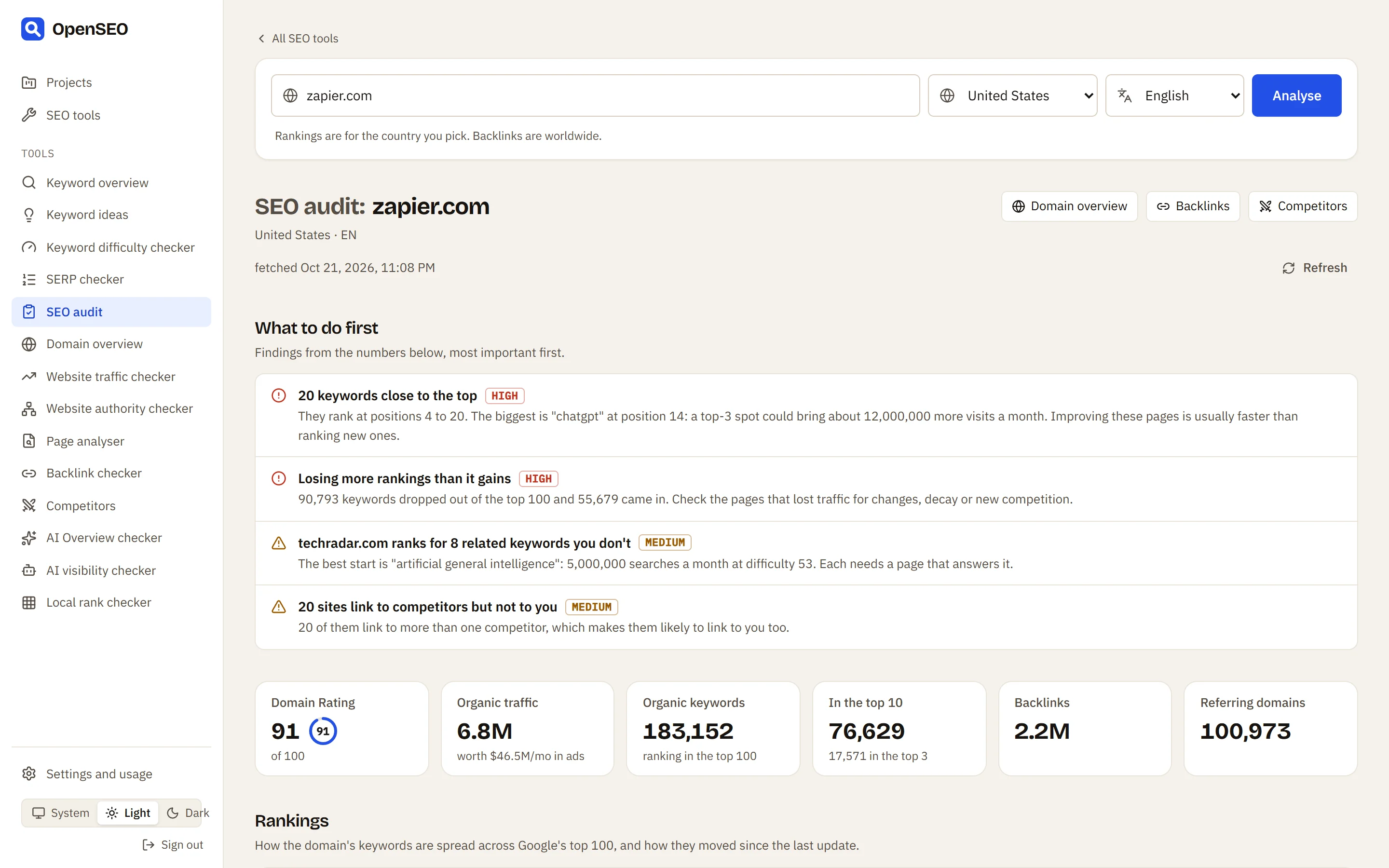
Task: Click the AI visibility checker bot icon
Action: (x=29, y=570)
